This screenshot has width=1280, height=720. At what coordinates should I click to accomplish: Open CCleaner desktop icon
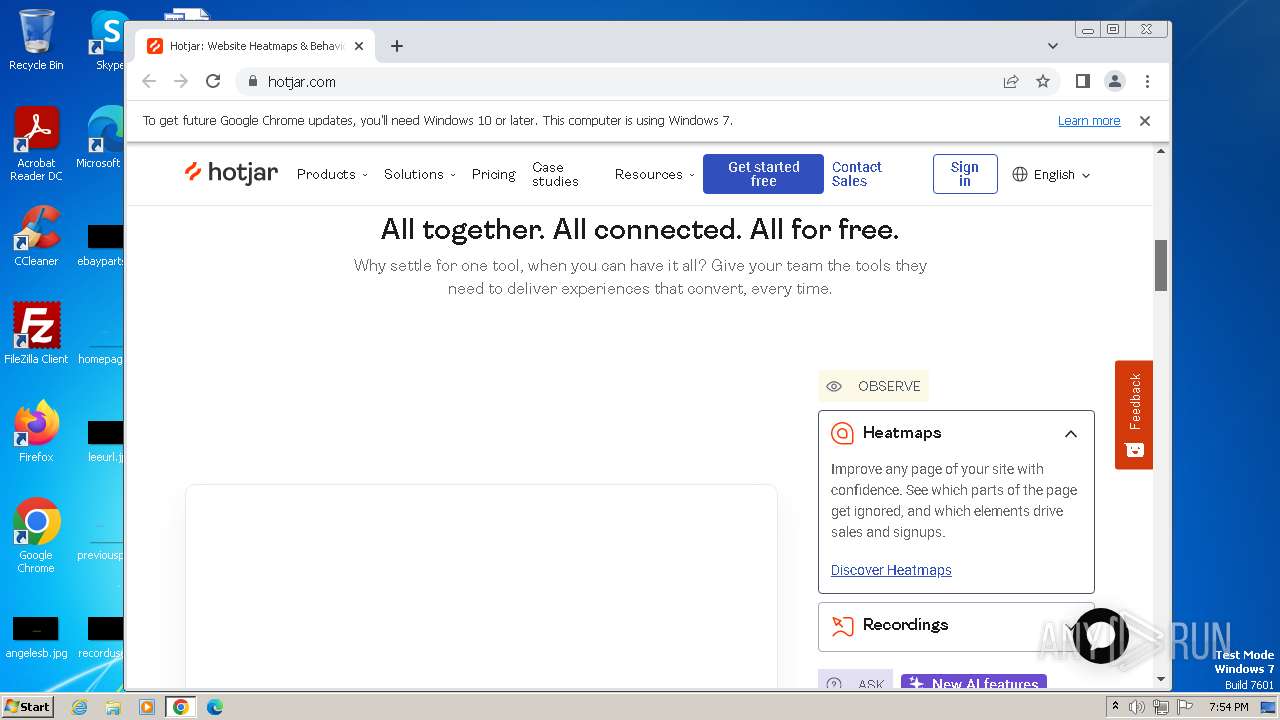pos(36,236)
